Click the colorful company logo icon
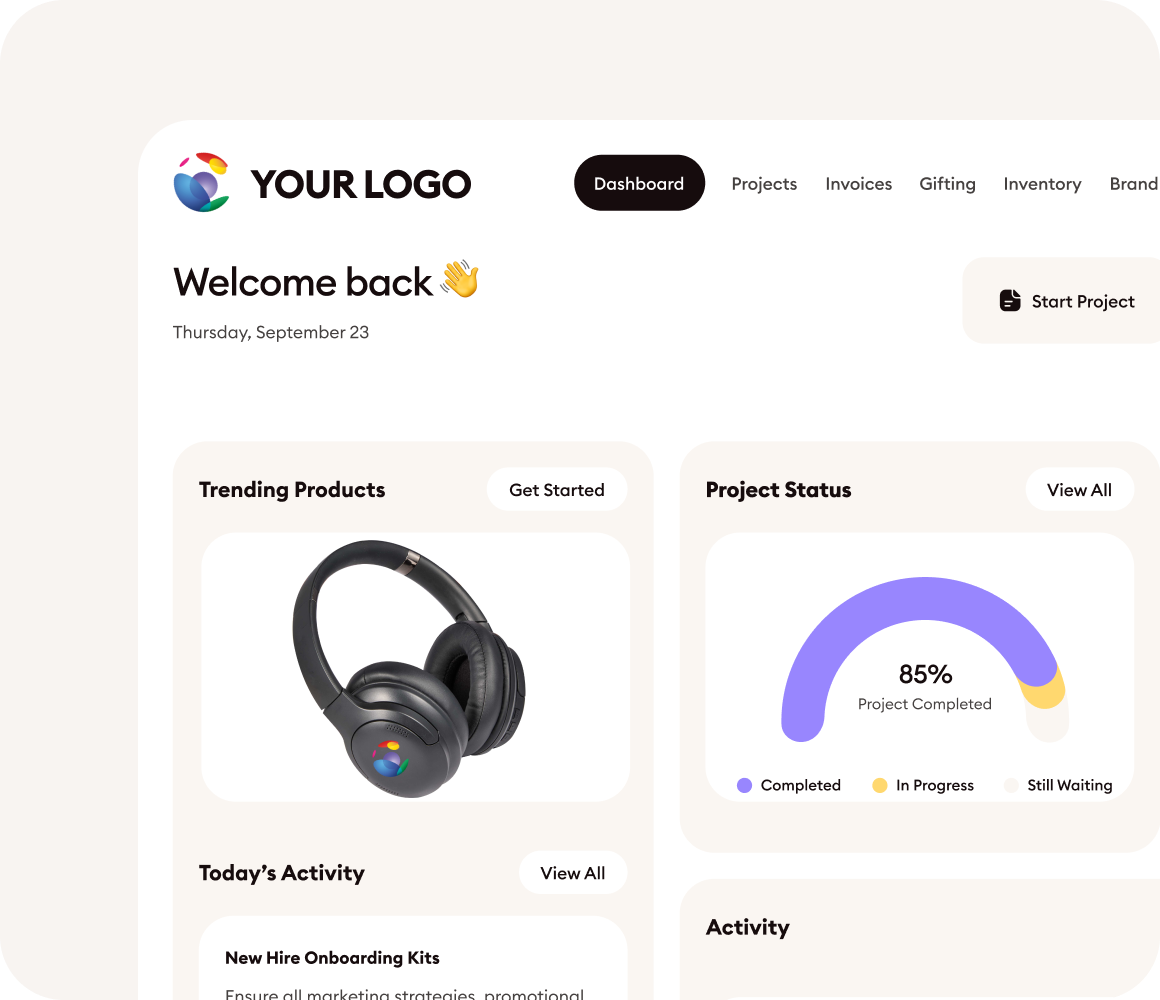This screenshot has height=1000, width=1160. click(202, 183)
